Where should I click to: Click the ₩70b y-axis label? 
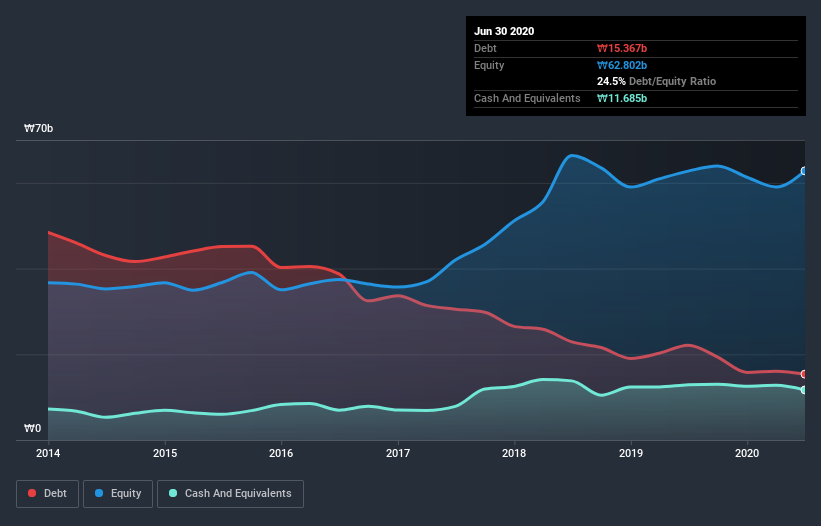coord(39,128)
